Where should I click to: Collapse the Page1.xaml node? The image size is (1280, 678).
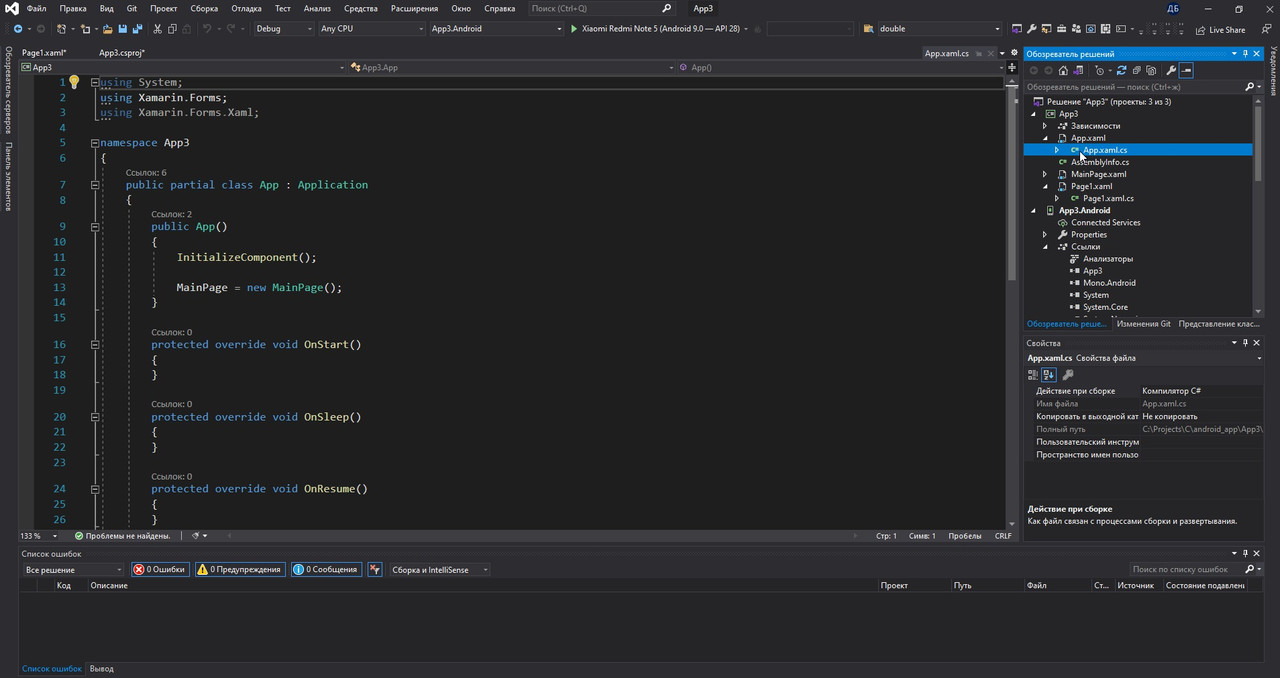[1045, 186]
